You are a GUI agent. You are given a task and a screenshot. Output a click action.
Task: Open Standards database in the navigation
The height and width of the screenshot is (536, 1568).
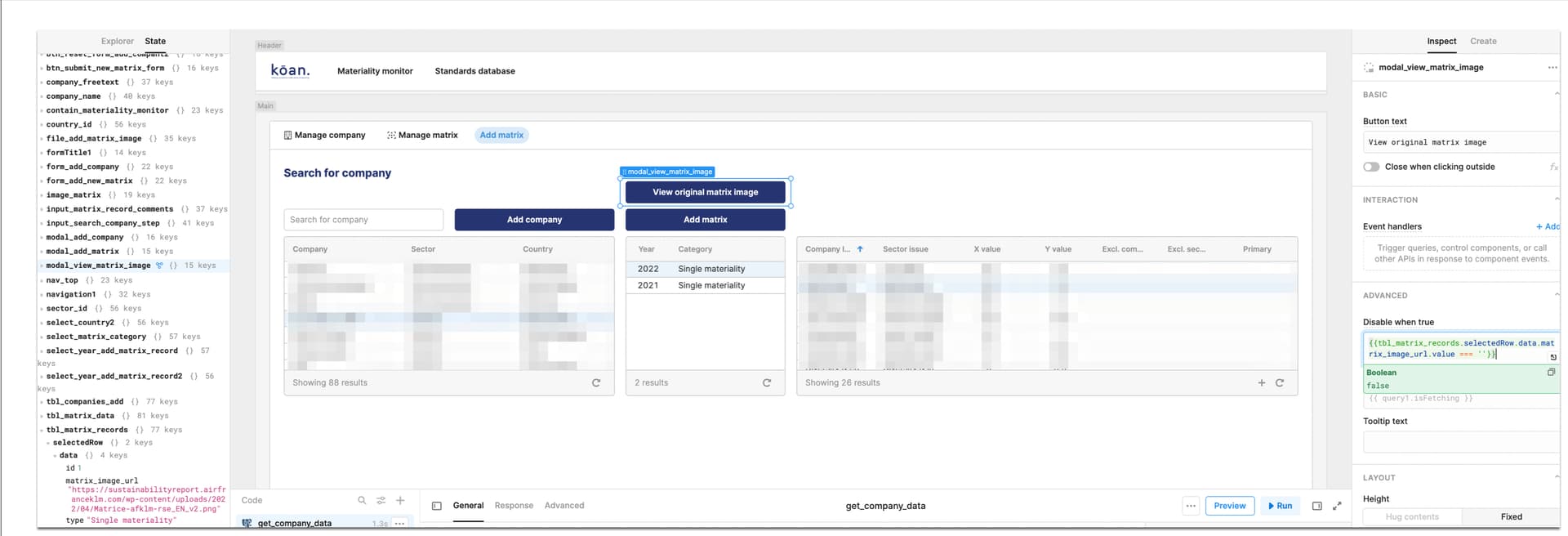tap(474, 71)
